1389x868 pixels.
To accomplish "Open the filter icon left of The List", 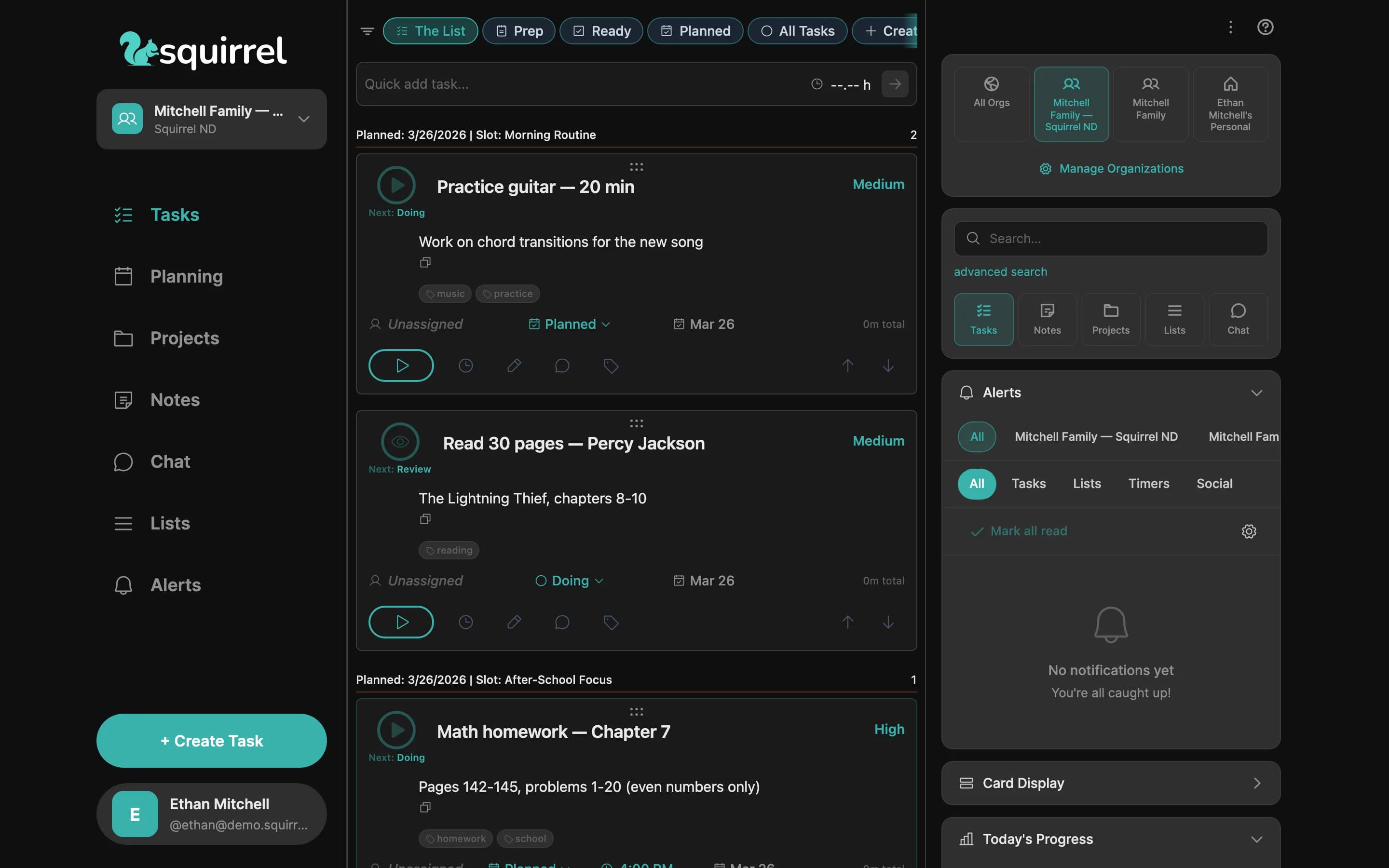I will coord(368,31).
